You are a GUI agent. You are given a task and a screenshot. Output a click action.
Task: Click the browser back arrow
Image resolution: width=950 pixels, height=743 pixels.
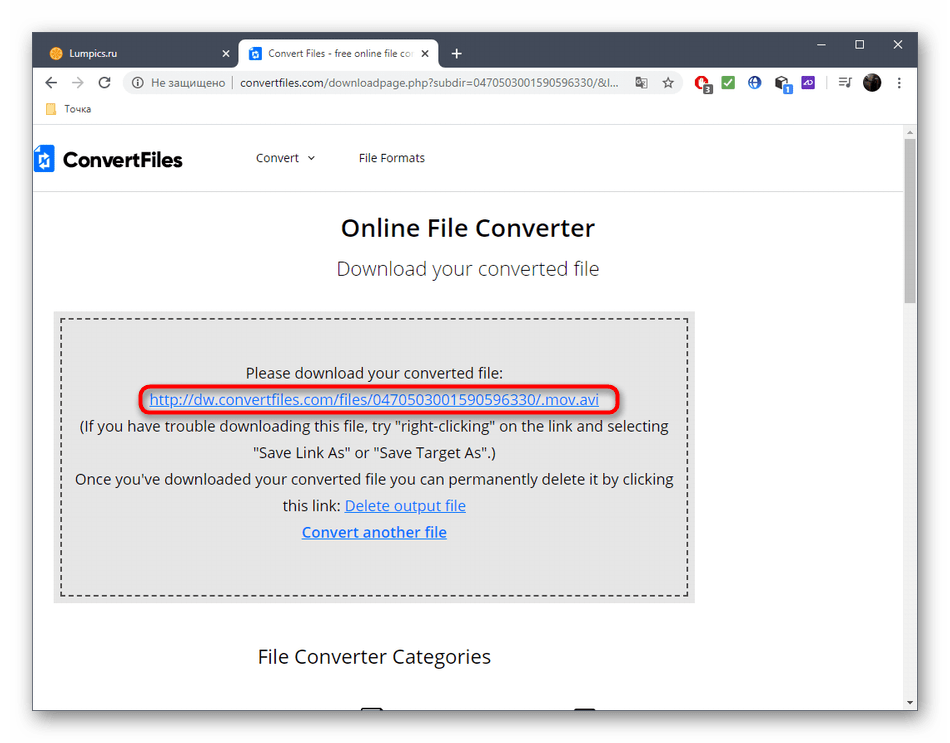(51, 83)
